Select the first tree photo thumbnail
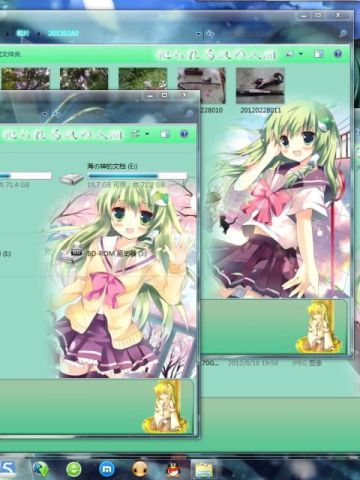The image size is (360, 480). point(25,79)
